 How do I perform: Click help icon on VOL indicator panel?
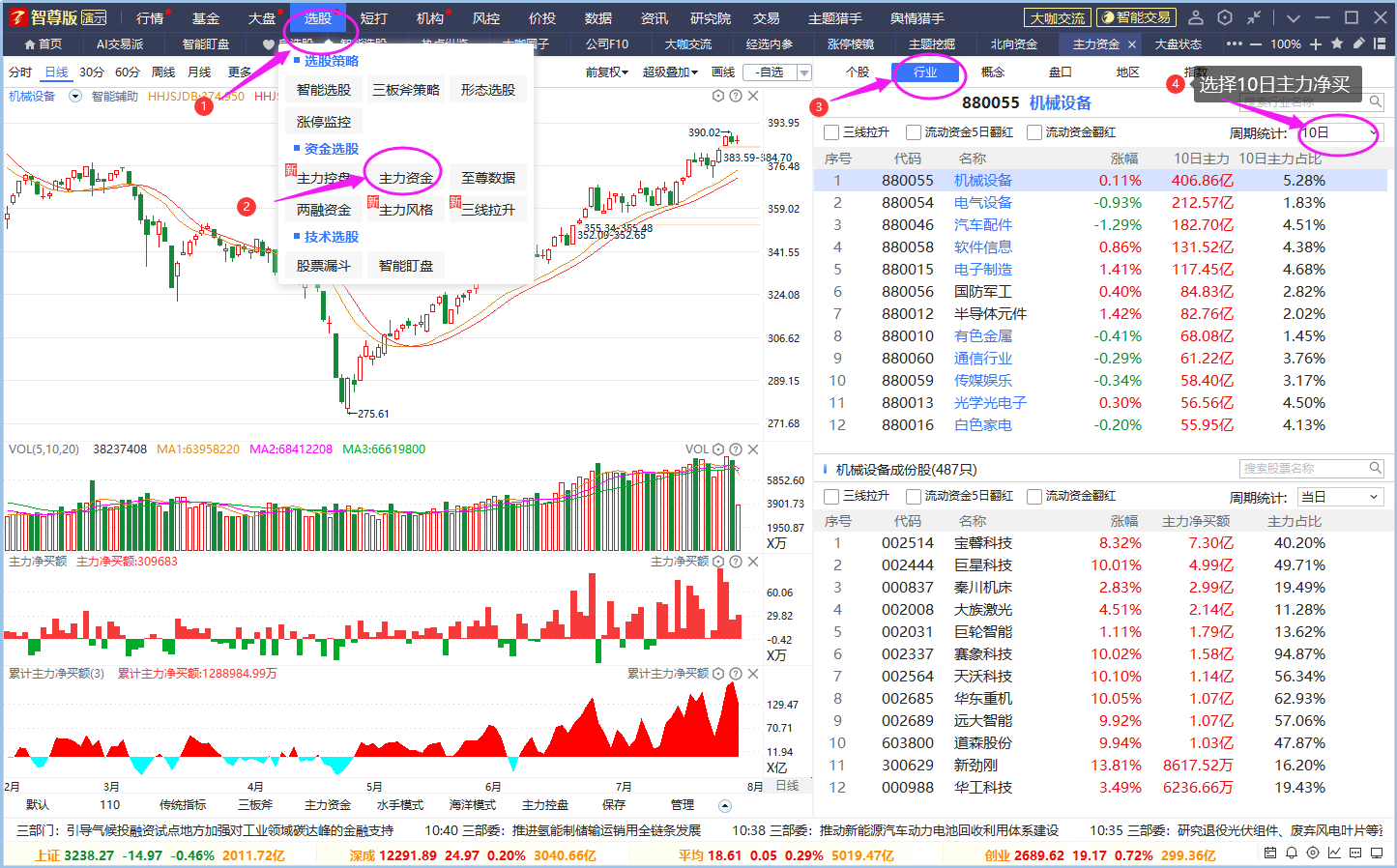point(736,449)
